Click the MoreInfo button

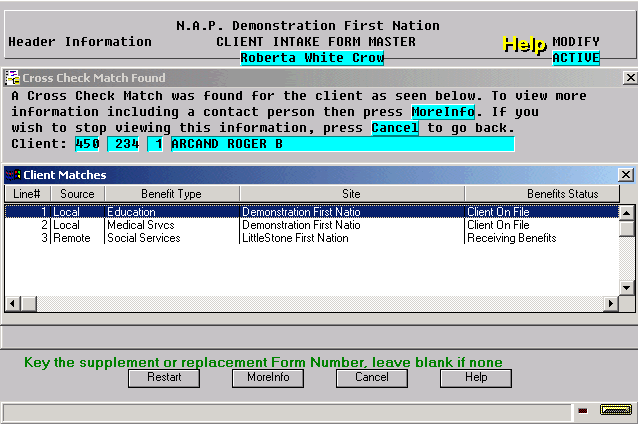tap(268, 378)
